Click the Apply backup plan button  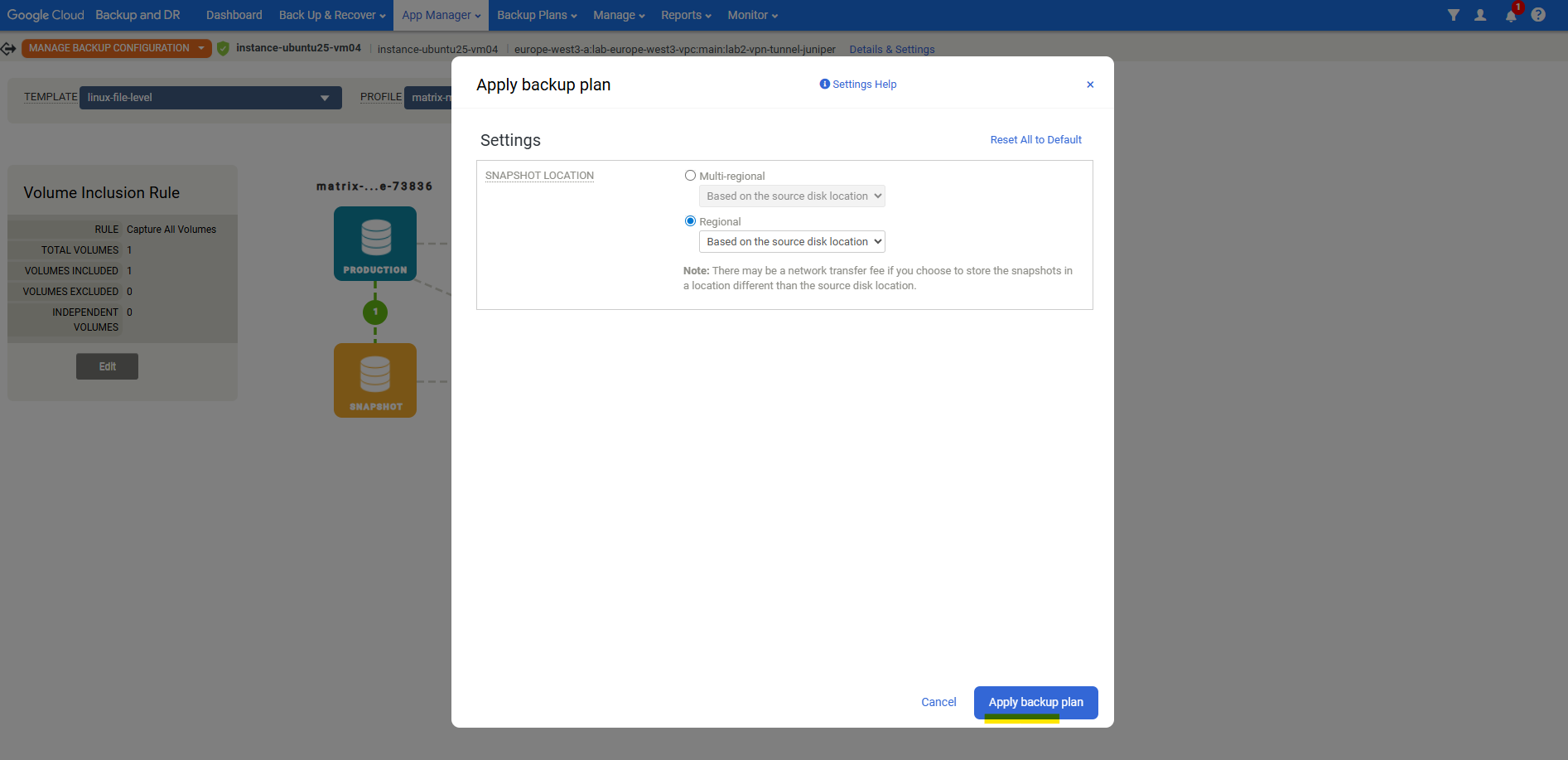[x=1035, y=702]
